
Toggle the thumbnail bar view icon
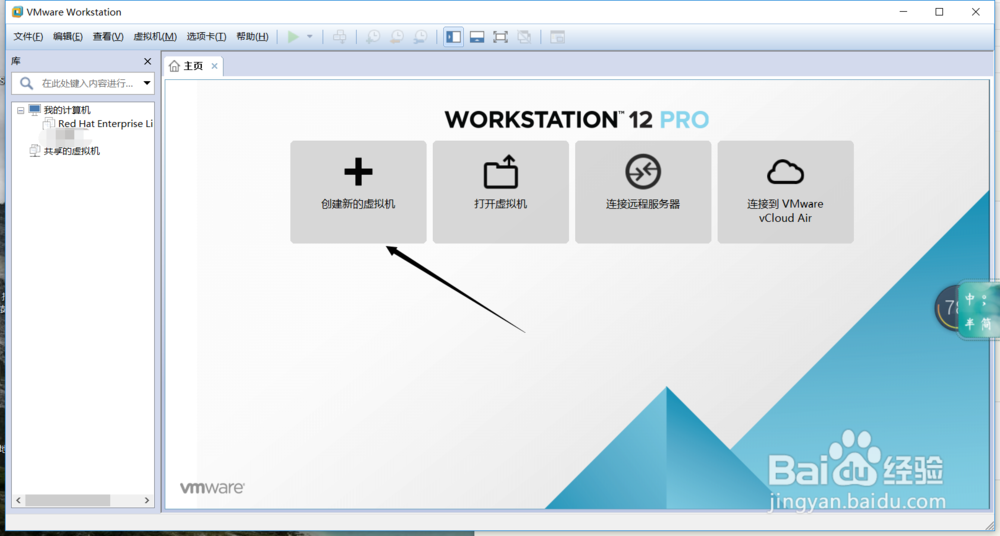[x=477, y=37]
